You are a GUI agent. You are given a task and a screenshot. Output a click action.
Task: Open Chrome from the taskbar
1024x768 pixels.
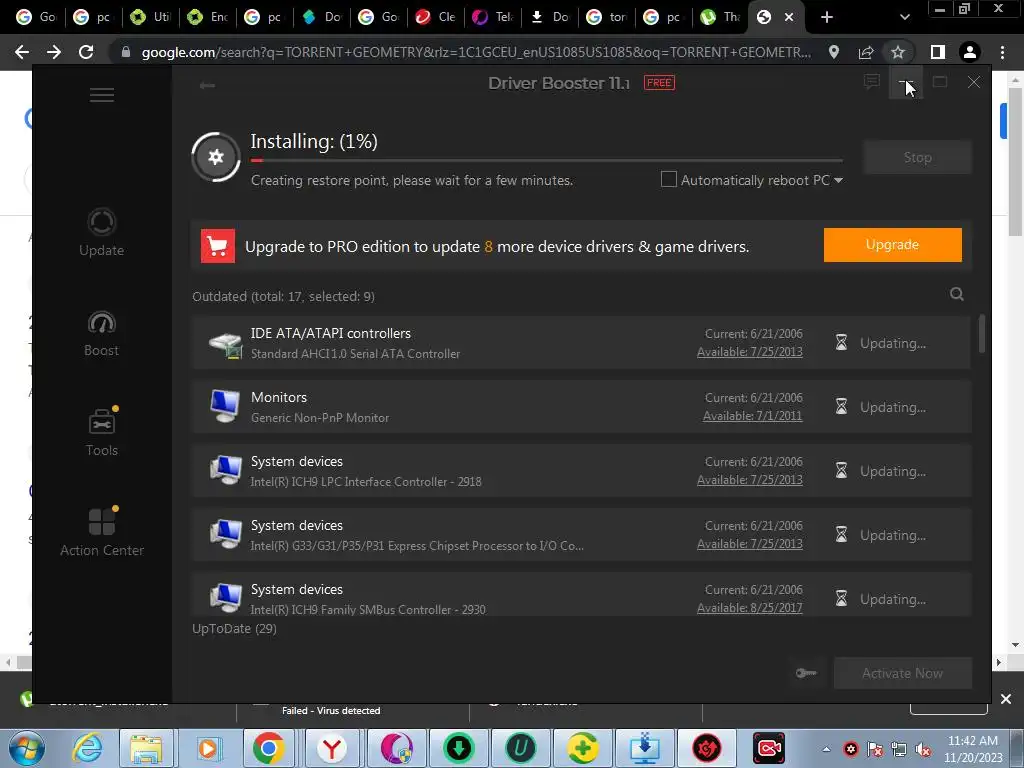[269, 749]
